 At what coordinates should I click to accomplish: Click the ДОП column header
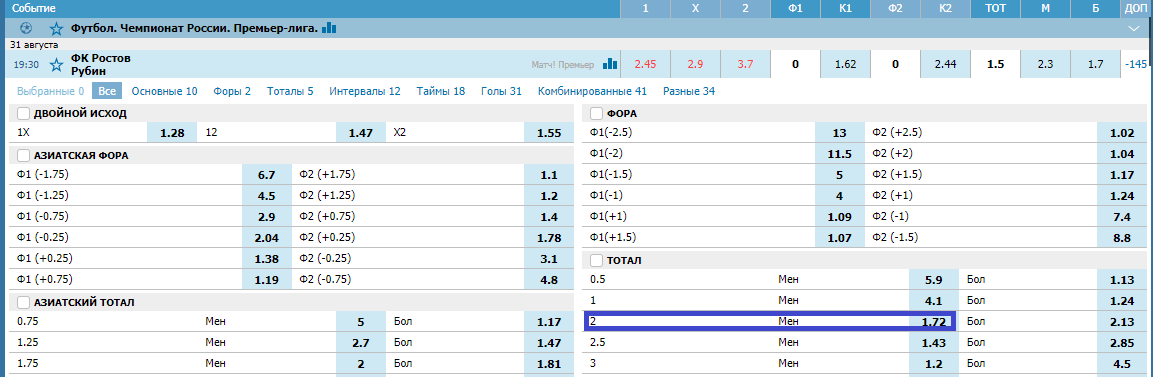1135,9
